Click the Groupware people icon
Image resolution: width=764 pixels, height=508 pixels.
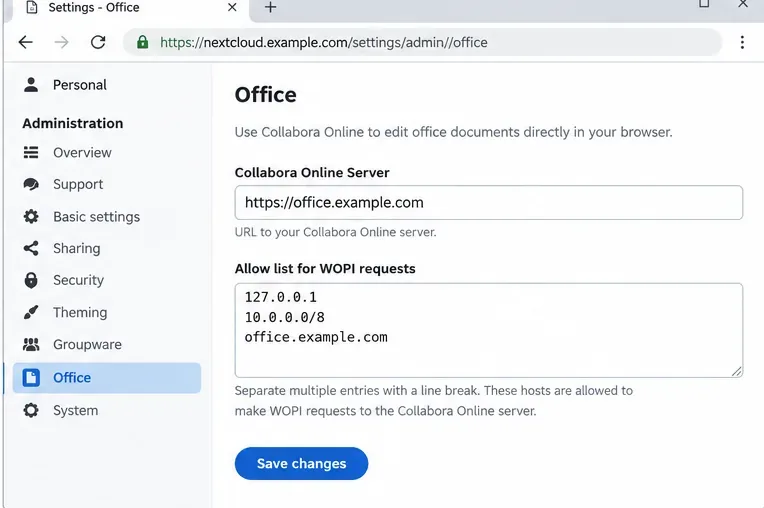tap(31, 344)
